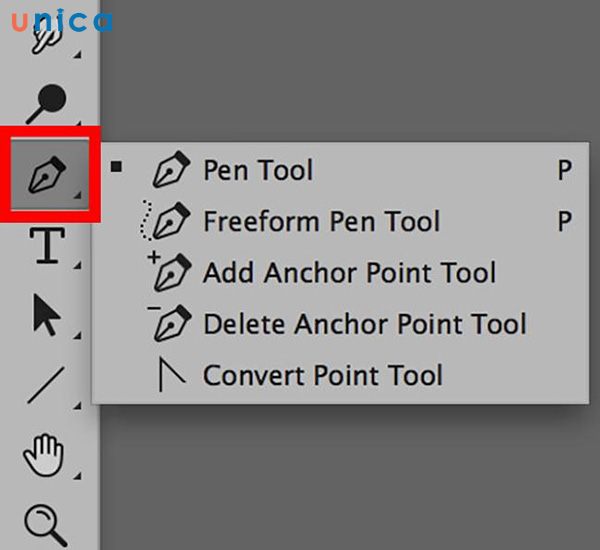Choose the Zoom magnifier tool
This screenshot has width=600, height=550.
coord(45,522)
